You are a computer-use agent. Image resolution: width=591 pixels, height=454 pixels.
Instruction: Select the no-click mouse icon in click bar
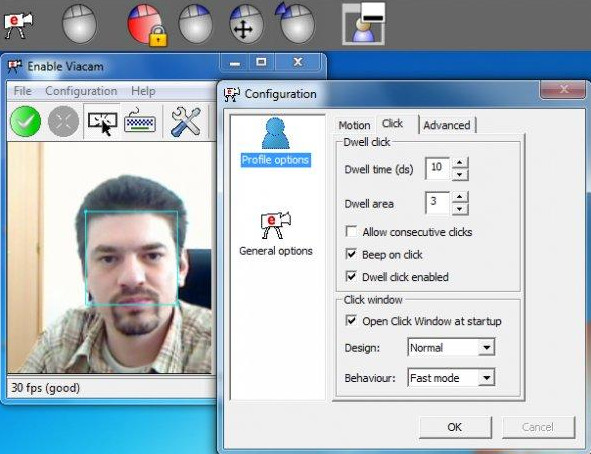(x=79, y=24)
